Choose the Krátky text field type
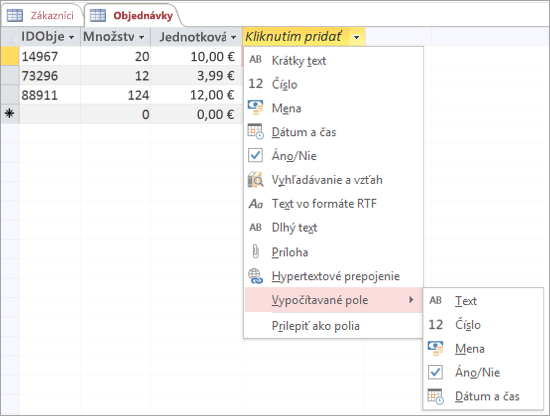This screenshot has width=550, height=416. click(x=333, y=61)
